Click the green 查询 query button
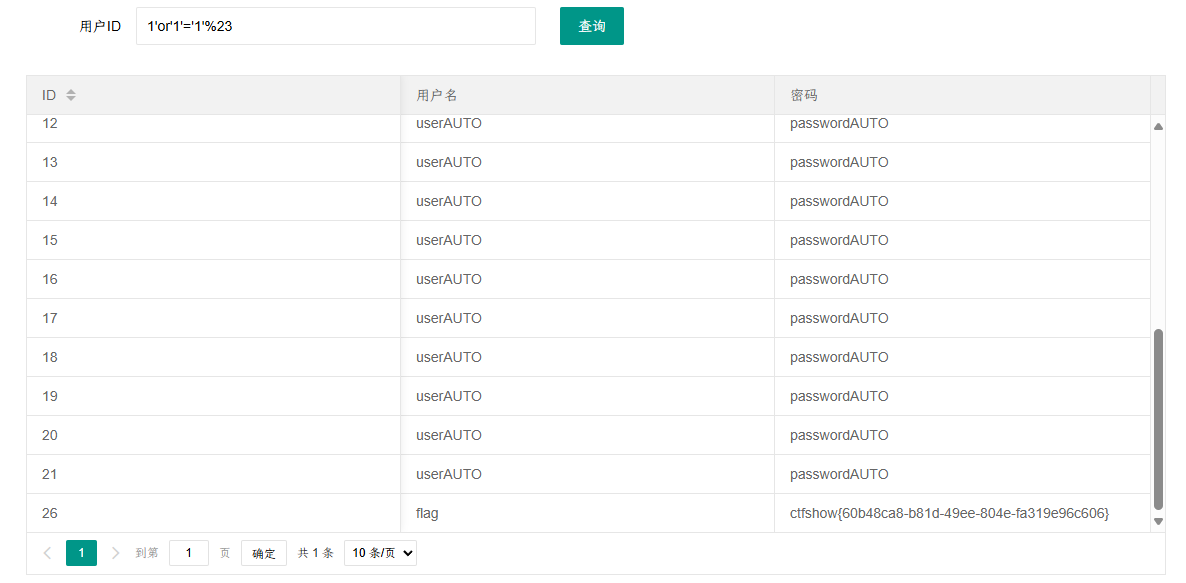The image size is (1186, 583). [591, 26]
